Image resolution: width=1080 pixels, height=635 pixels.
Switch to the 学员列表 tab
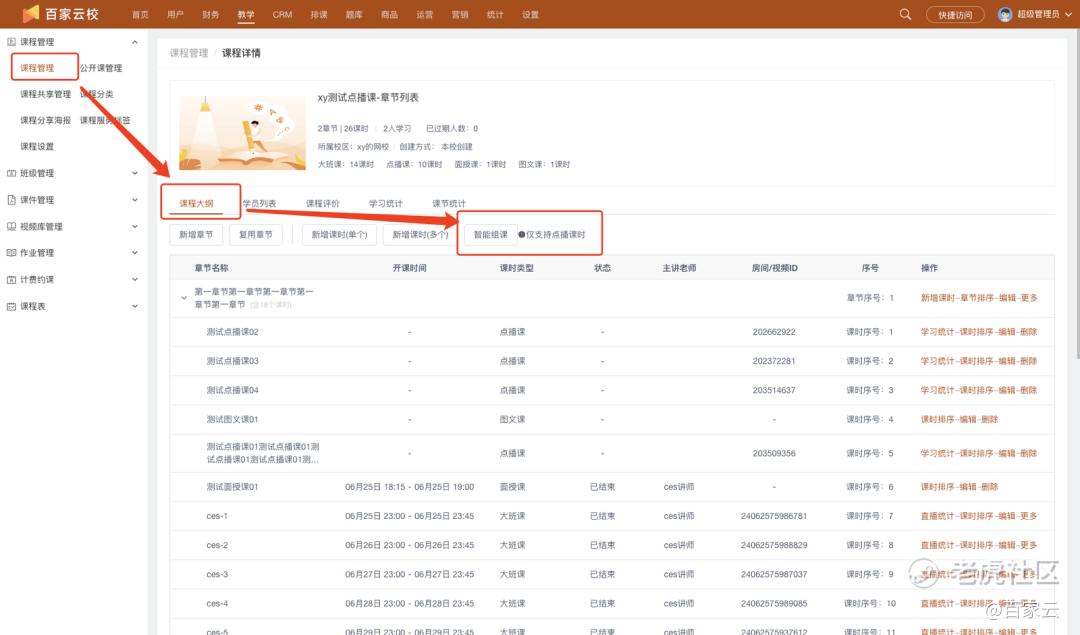click(259, 203)
